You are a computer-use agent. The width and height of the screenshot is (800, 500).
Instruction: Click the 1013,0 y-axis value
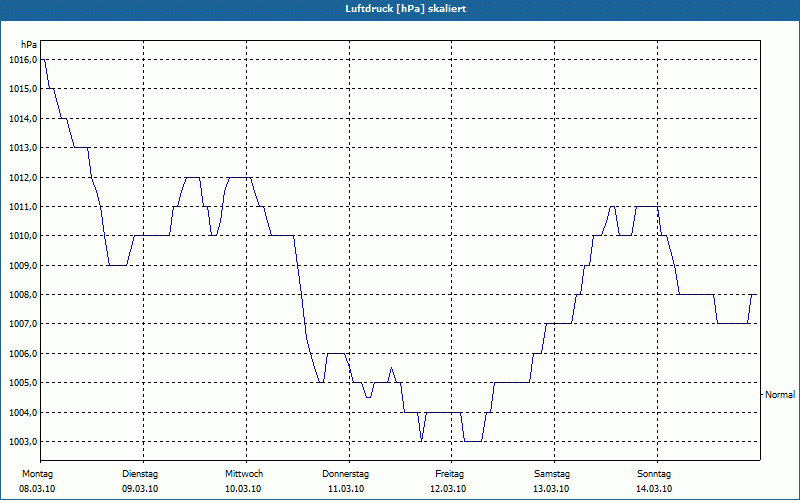tap(23, 148)
